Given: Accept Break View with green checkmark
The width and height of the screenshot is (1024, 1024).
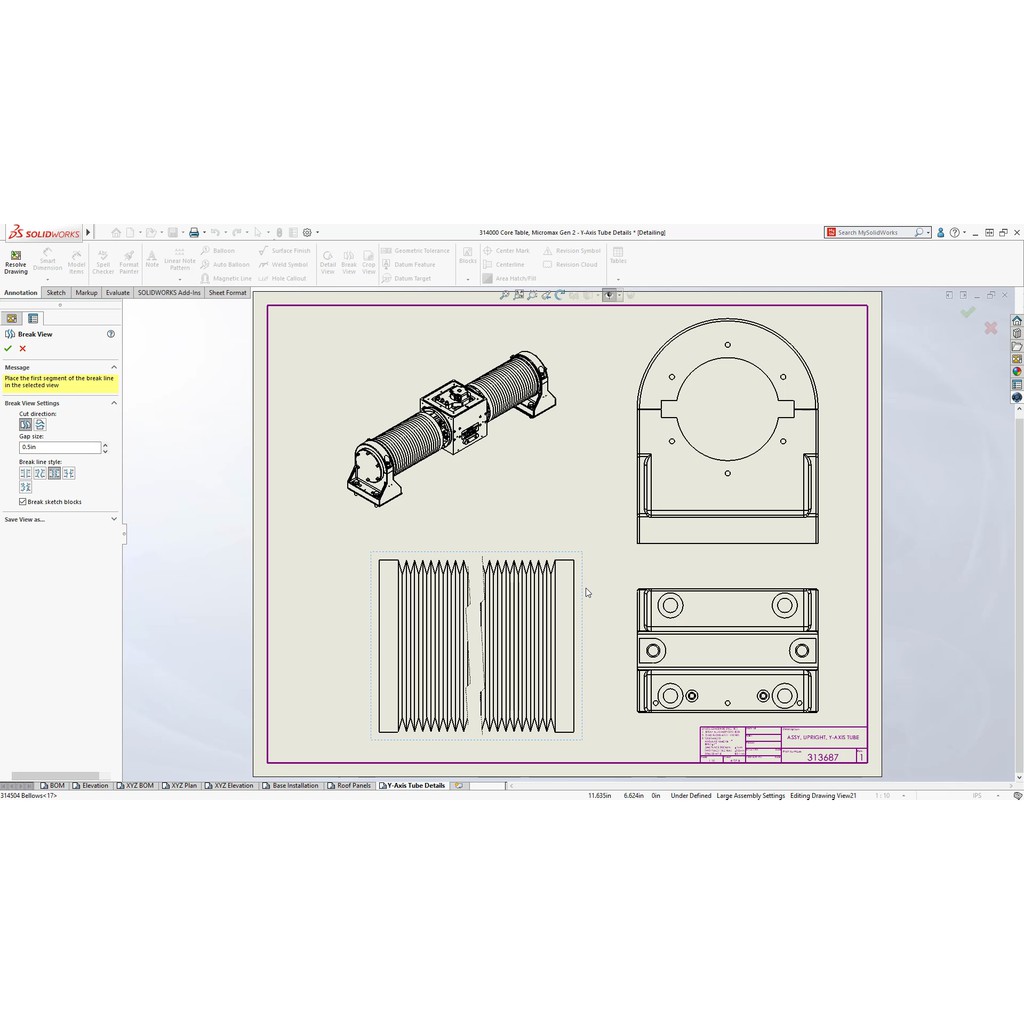Looking at the screenshot, I should [8, 348].
